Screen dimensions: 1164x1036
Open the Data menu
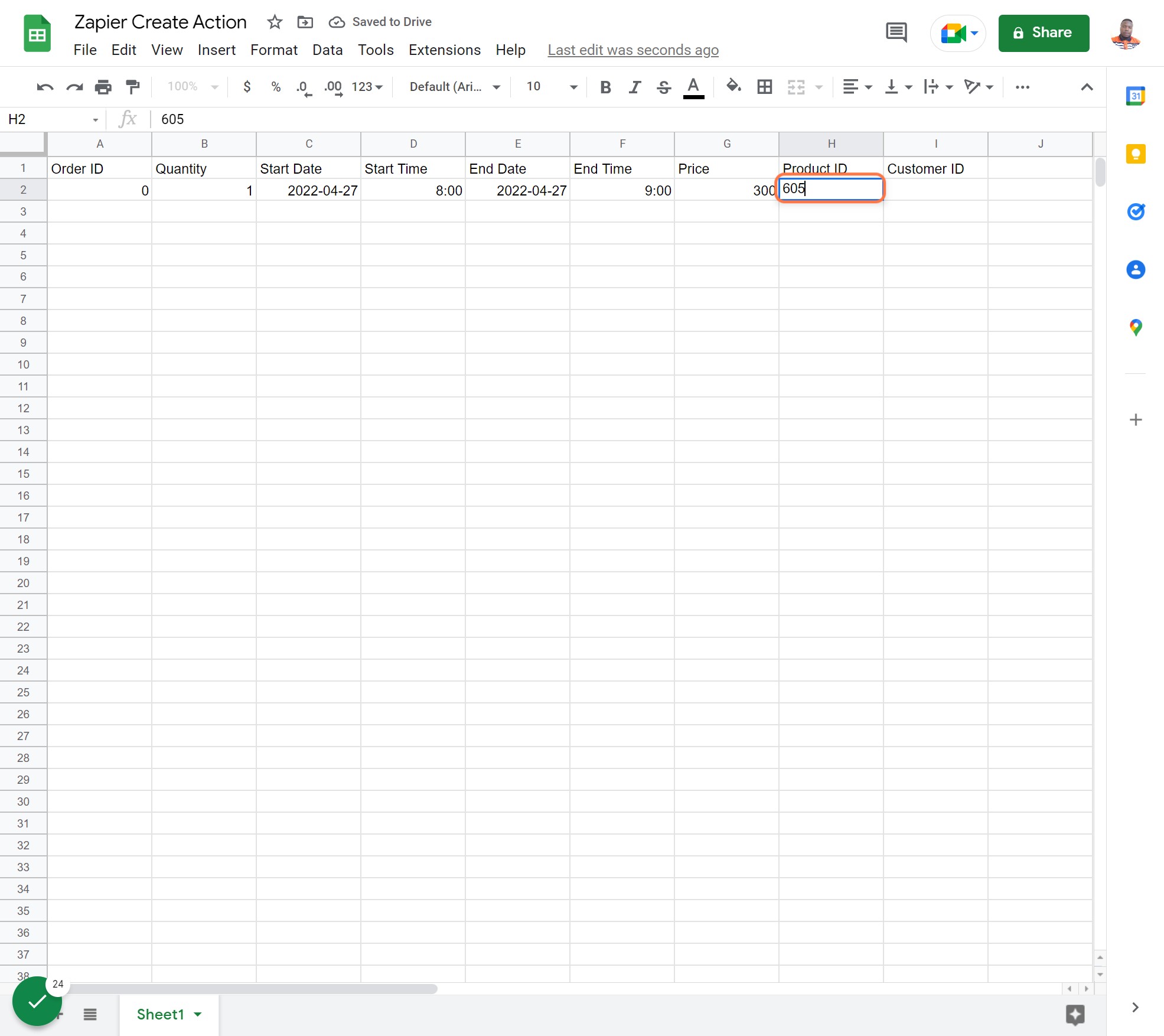point(328,50)
